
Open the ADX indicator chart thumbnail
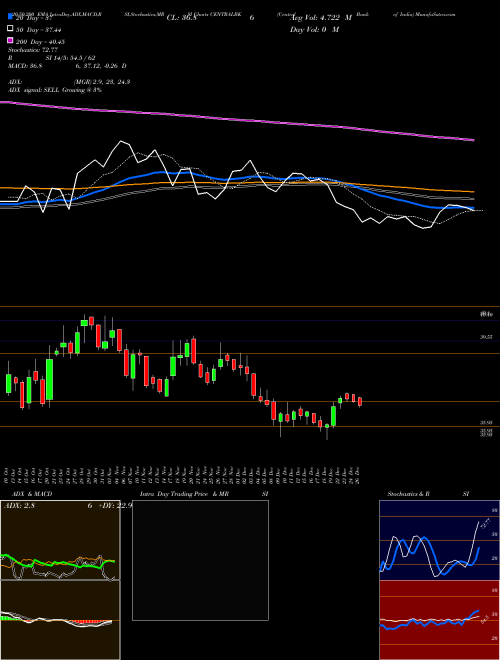pyautogui.click(x=60, y=540)
